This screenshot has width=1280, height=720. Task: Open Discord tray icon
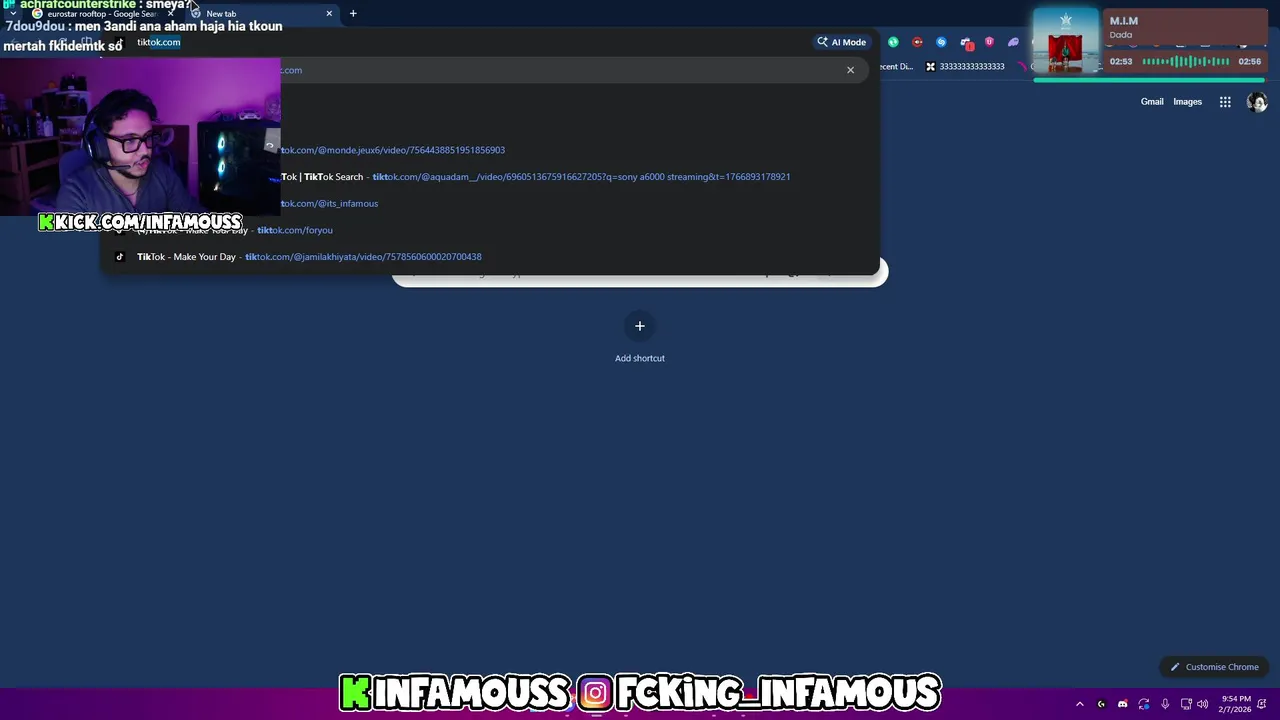[x=1122, y=704]
